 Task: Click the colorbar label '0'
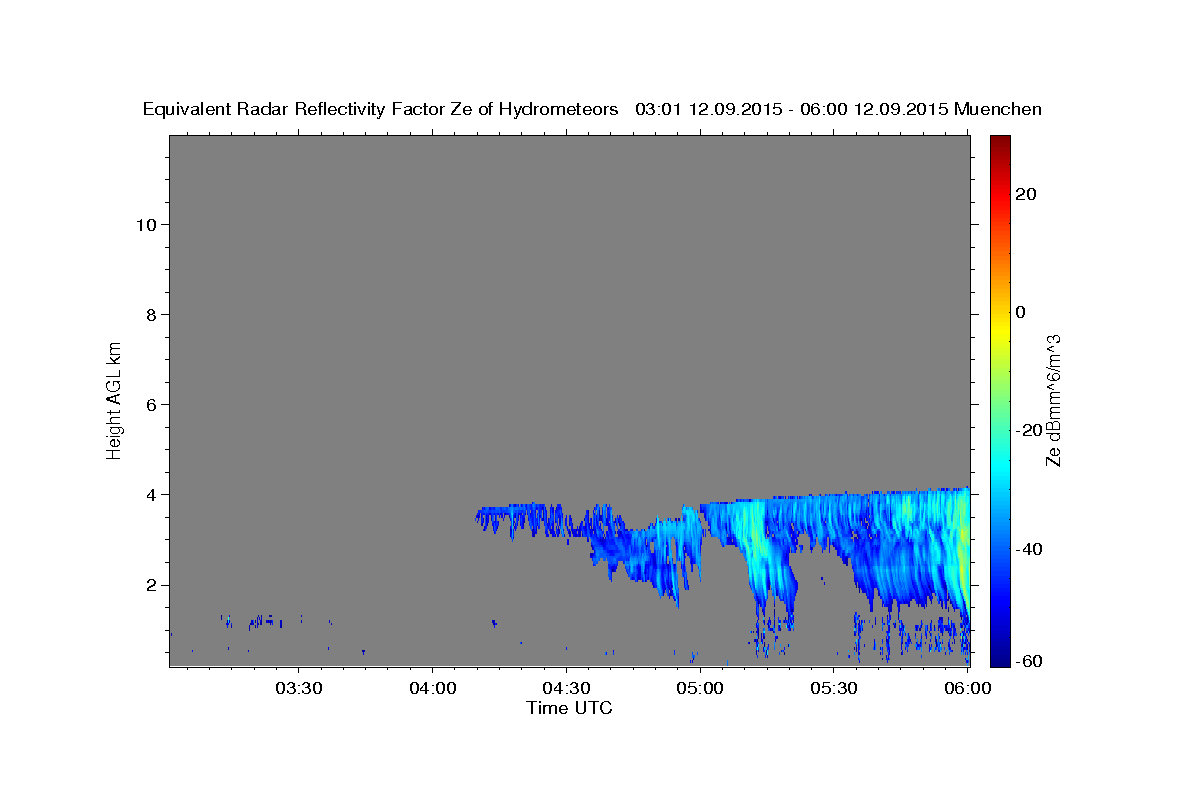[x=1021, y=312]
